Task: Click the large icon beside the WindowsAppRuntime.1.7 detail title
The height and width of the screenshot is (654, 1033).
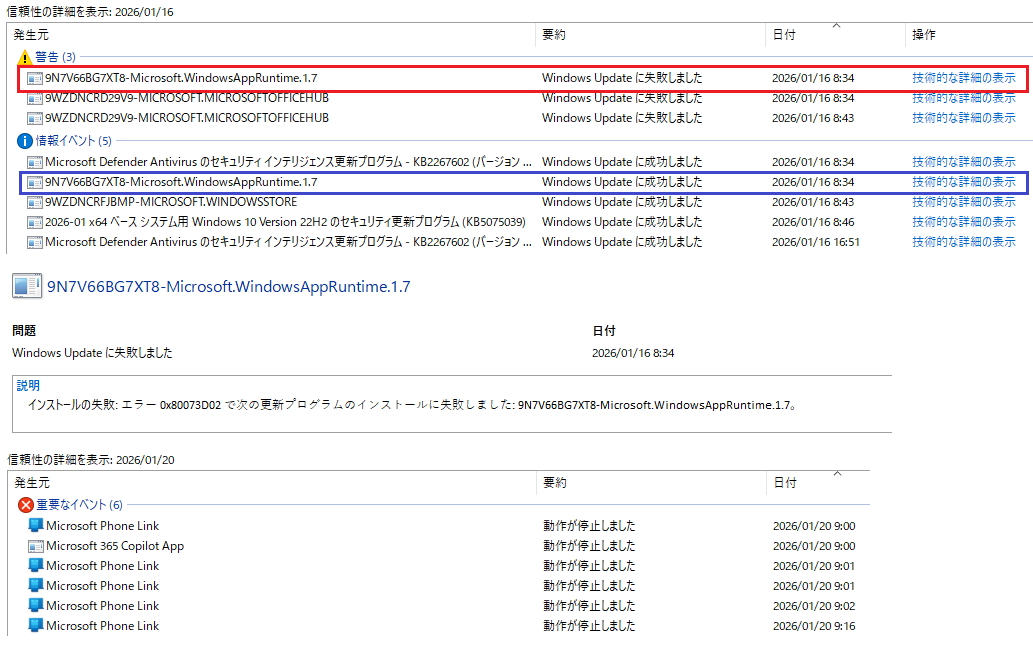Action: pos(27,286)
